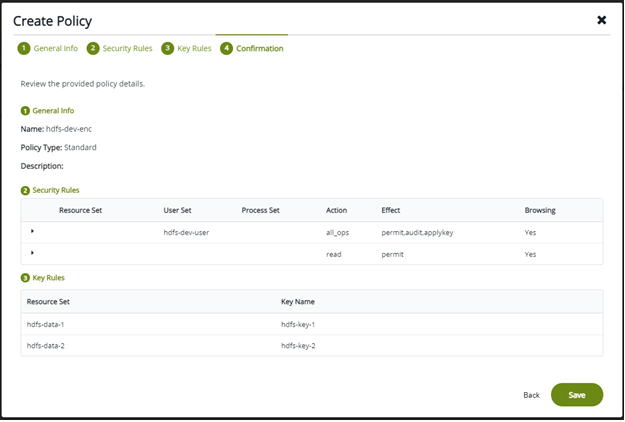This screenshot has width=625, height=422.
Task: Click the step 2 circle icon in wizard header
Action: tap(93, 48)
